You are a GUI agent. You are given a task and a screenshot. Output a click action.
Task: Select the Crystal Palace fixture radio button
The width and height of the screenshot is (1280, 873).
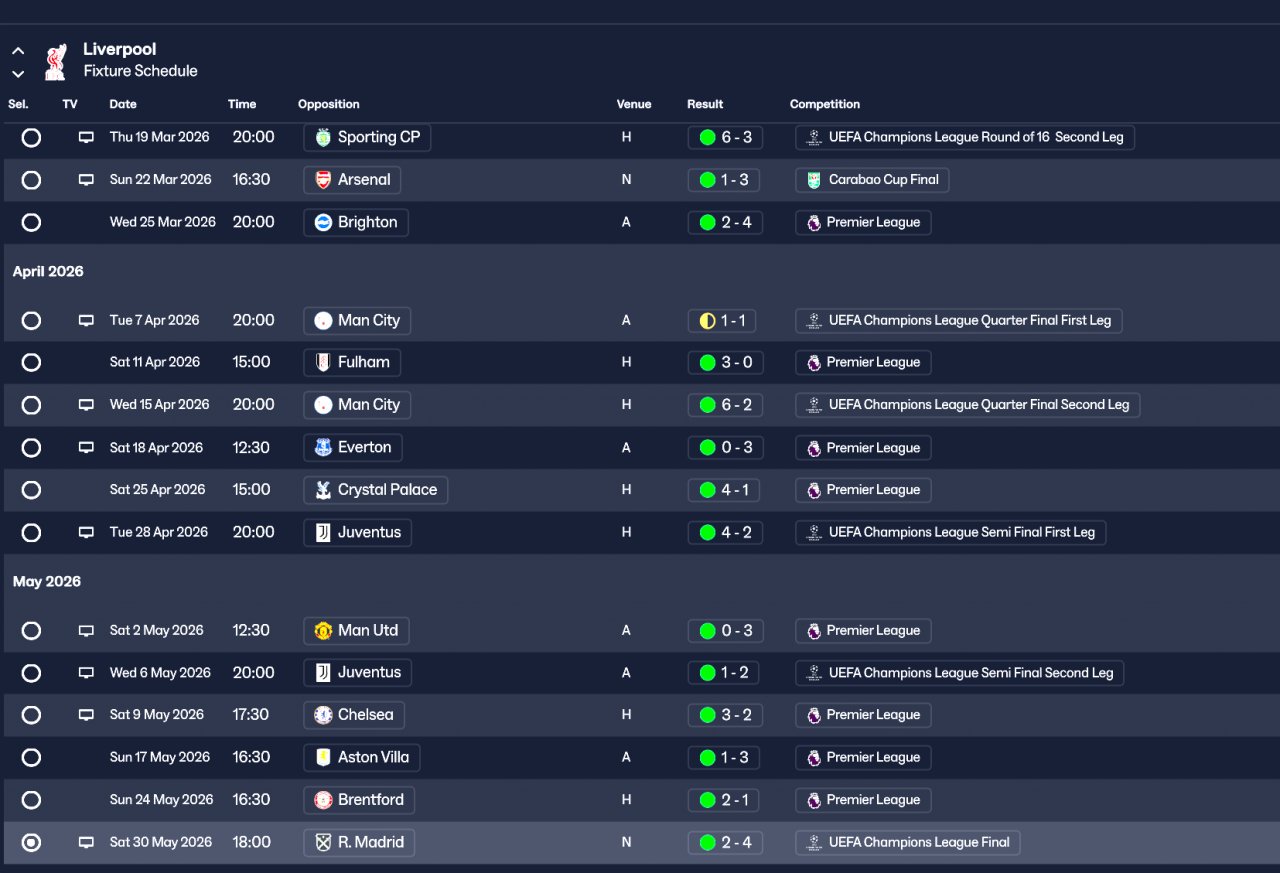click(x=31, y=490)
